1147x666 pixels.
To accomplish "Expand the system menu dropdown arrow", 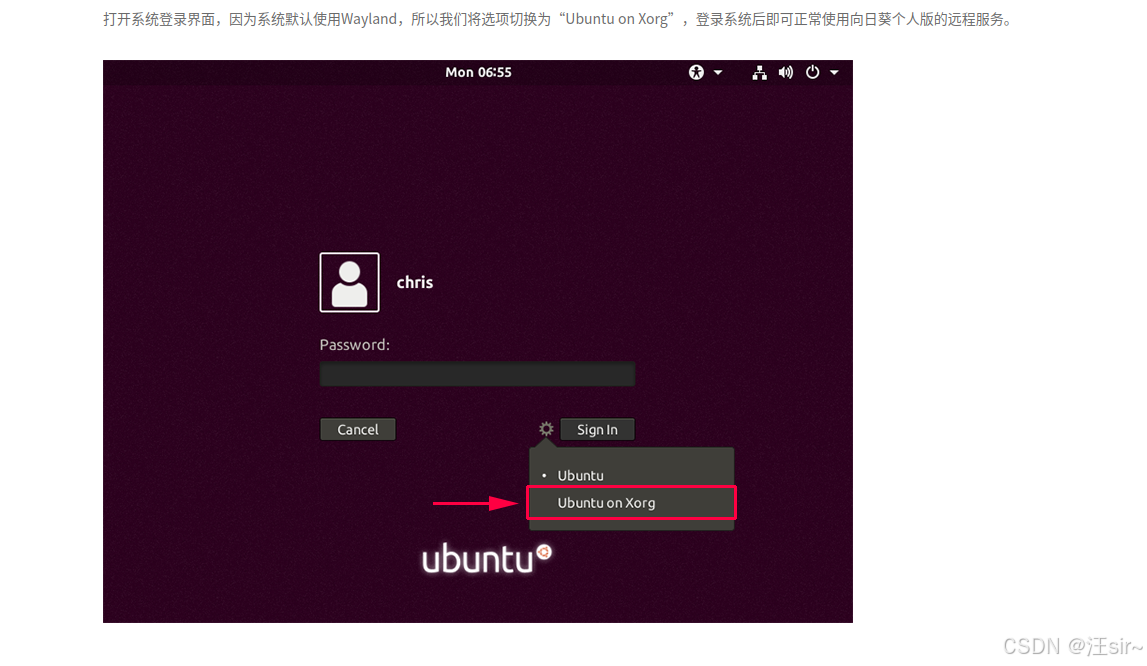I will tap(834, 72).
